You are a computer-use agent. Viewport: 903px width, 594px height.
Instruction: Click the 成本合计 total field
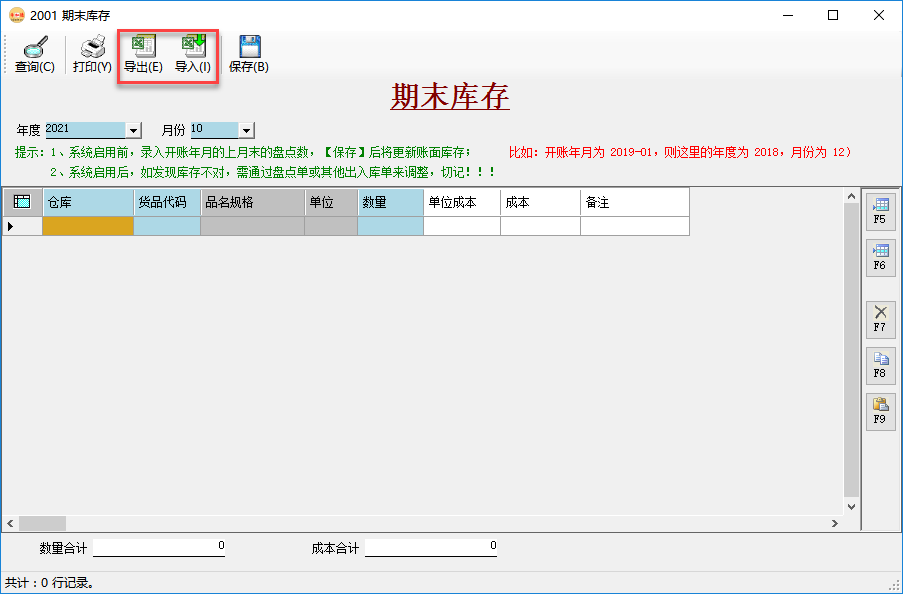tap(430, 546)
